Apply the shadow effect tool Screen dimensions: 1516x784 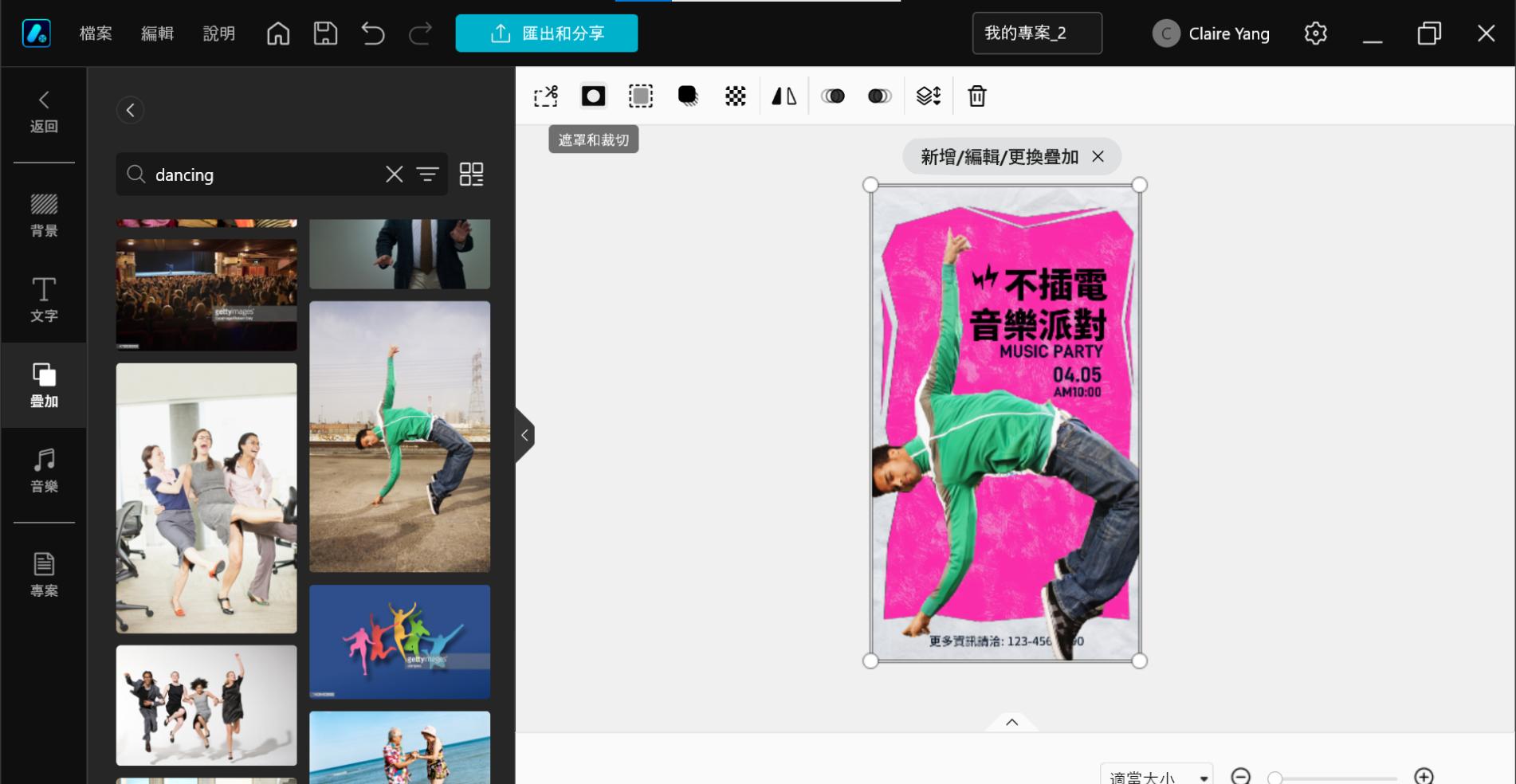(x=688, y=96)
